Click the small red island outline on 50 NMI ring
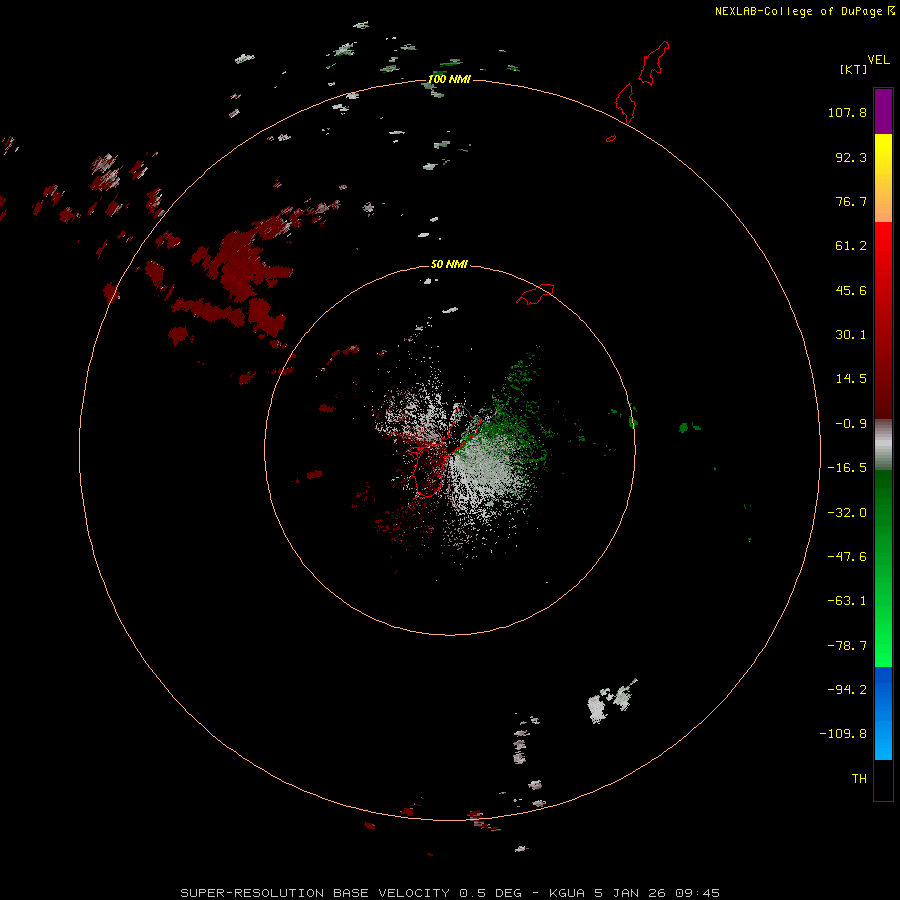Image resolution: width=900 pixels, height=900 pixels. pyautogui.click(x=535, y=294)
